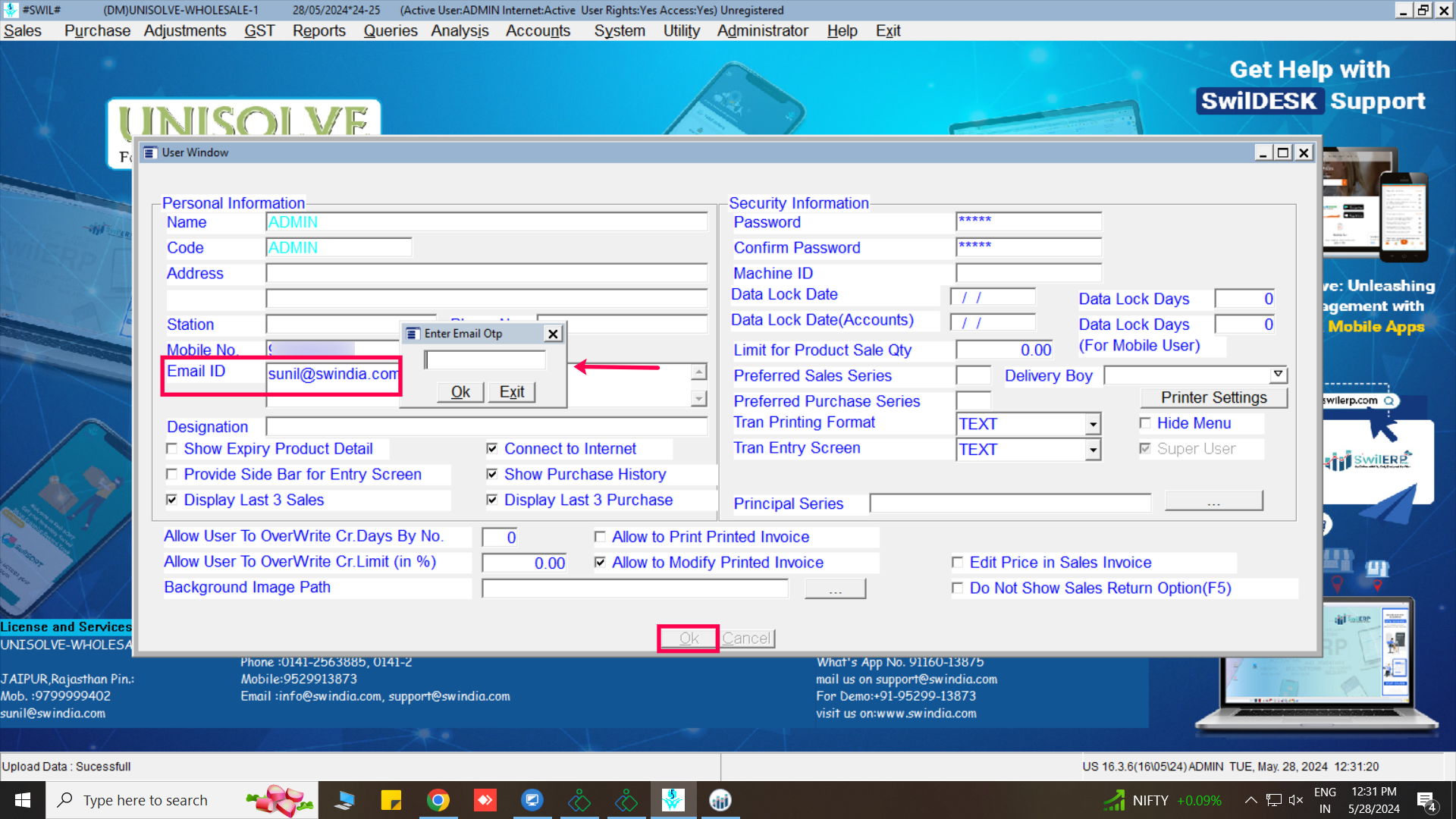Close the Enter Email Otp dialog
Image resolution: width=1456 pixels, height=819 pixels.
(x=554, y=334)
